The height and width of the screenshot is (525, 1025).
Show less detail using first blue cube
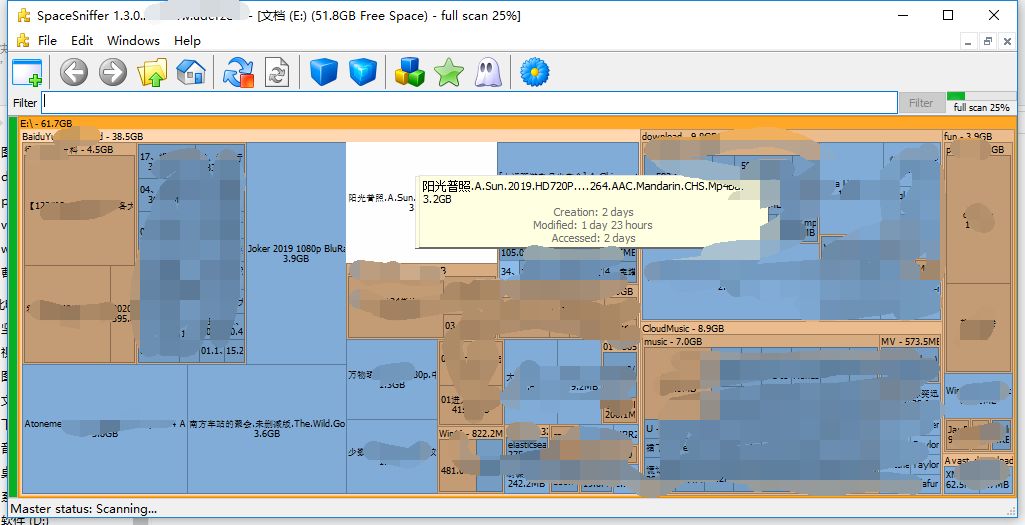click(x=324, y=72)
